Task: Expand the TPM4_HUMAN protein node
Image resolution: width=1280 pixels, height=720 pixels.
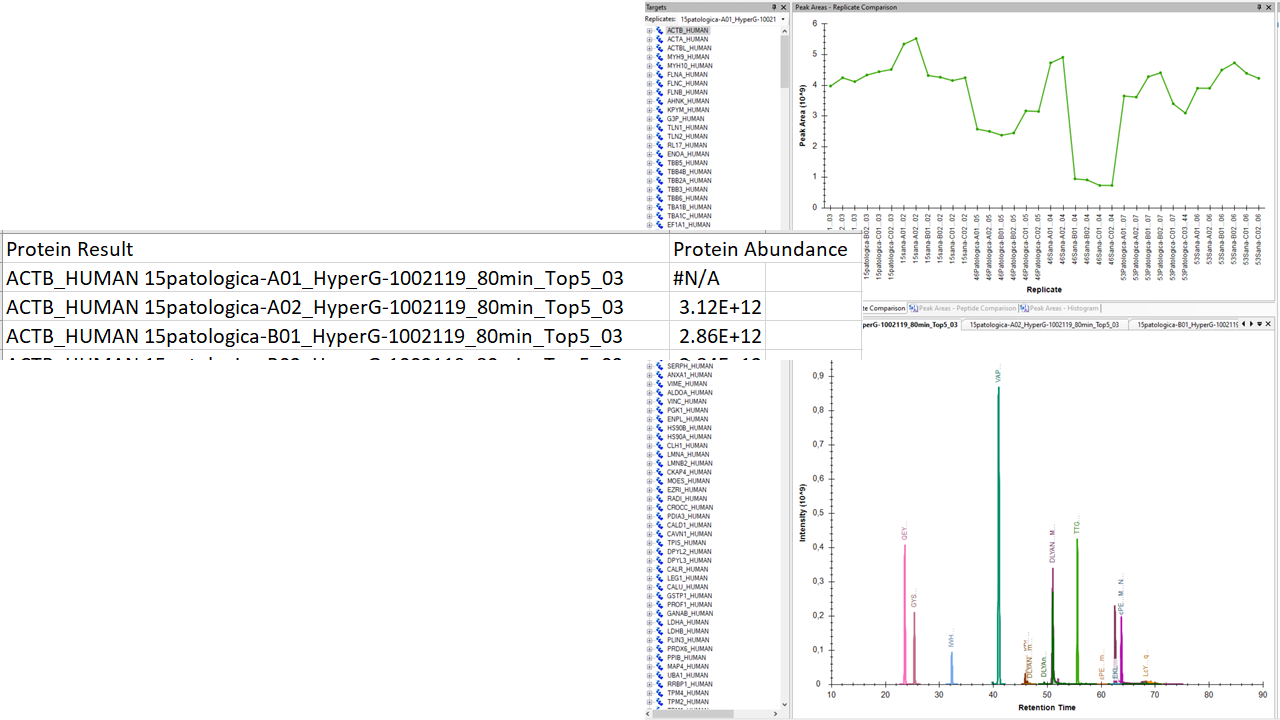Action: pyautogui.click(x=649, y=693)
